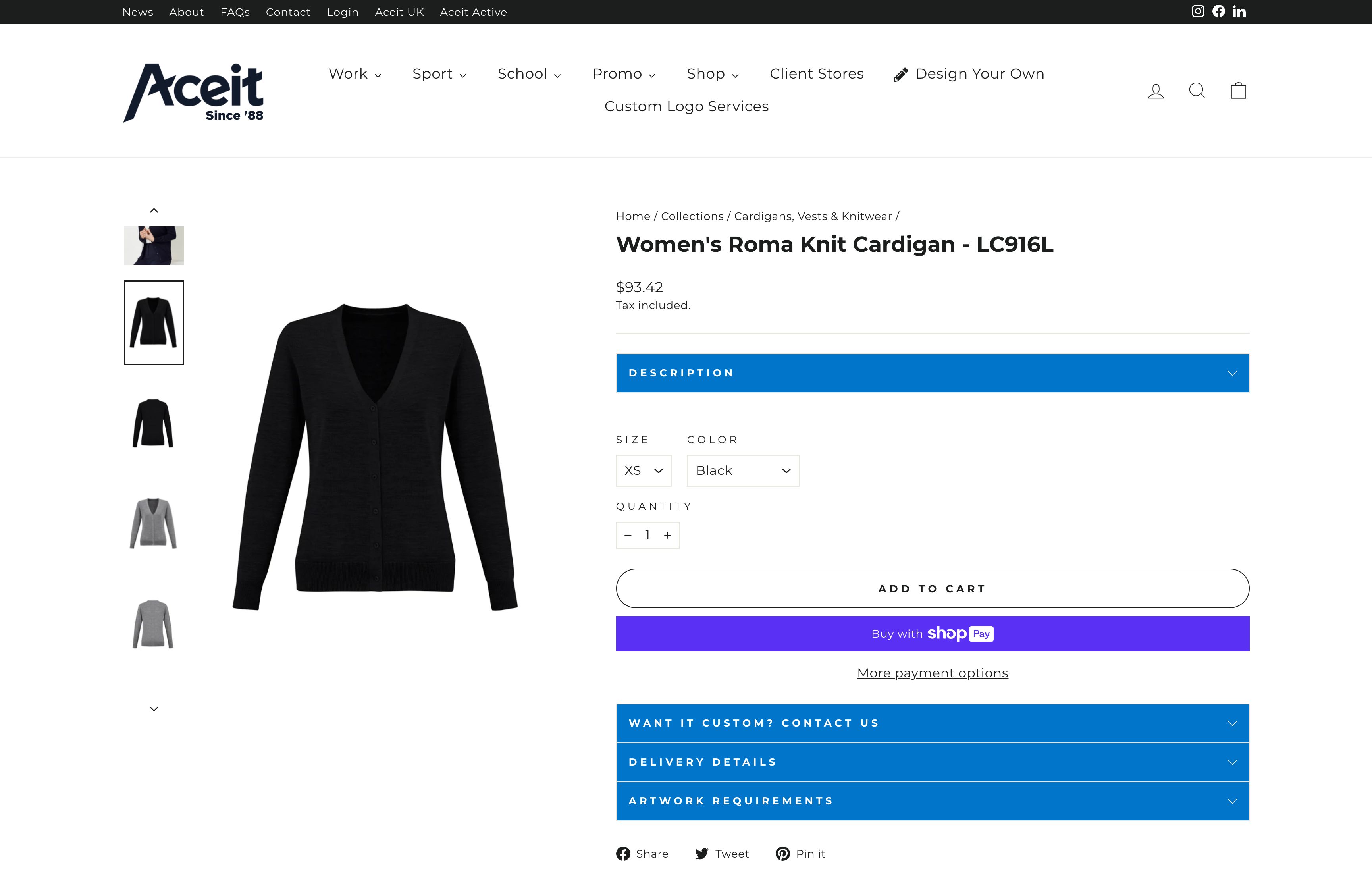Open the Size dropdown showing XS
Viewport: 1372px width, 887px height.
[643, 470]
